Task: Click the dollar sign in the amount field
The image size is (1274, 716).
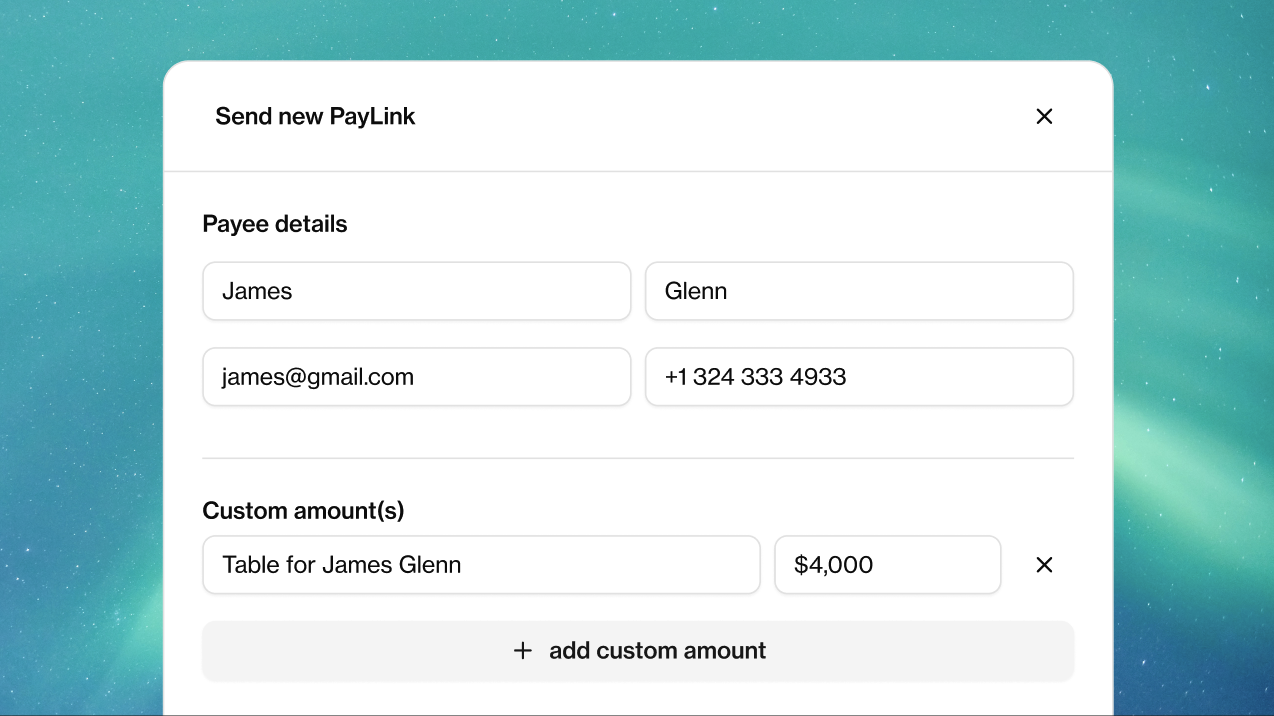Action: pyautogui.click(x=800, y=565)
